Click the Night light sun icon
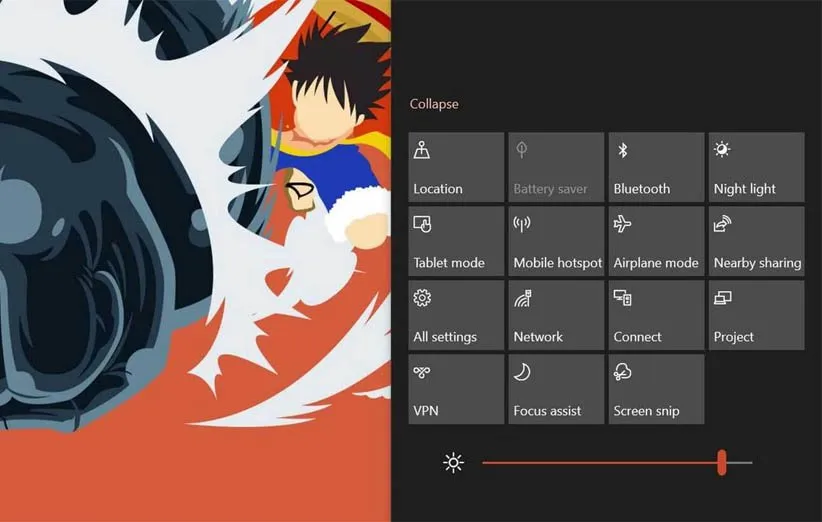The width and height of the screenshot is (822, 522). (722, 150)
